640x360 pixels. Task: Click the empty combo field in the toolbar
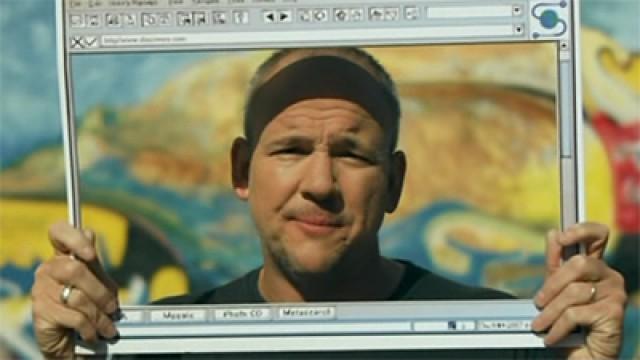point(469,12)
